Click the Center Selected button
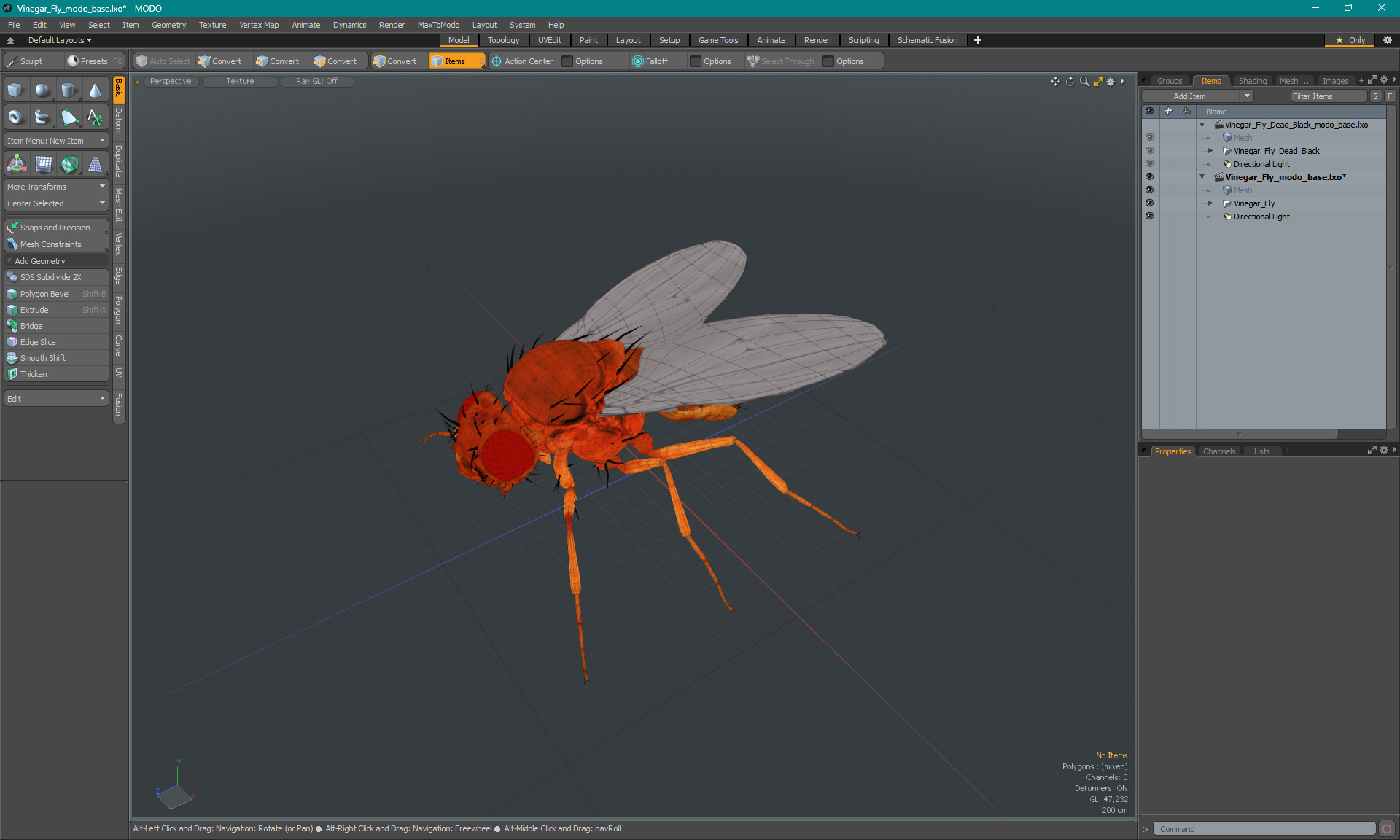1400x840 pixels. tap(55, 203)
